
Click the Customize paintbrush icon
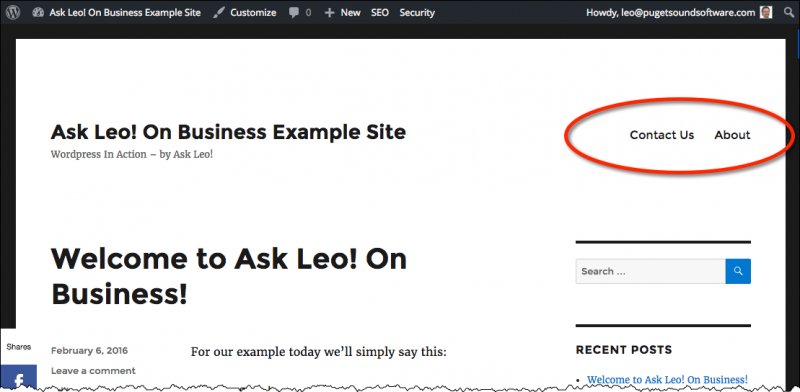pyautogui.click(x=219, y=13)
